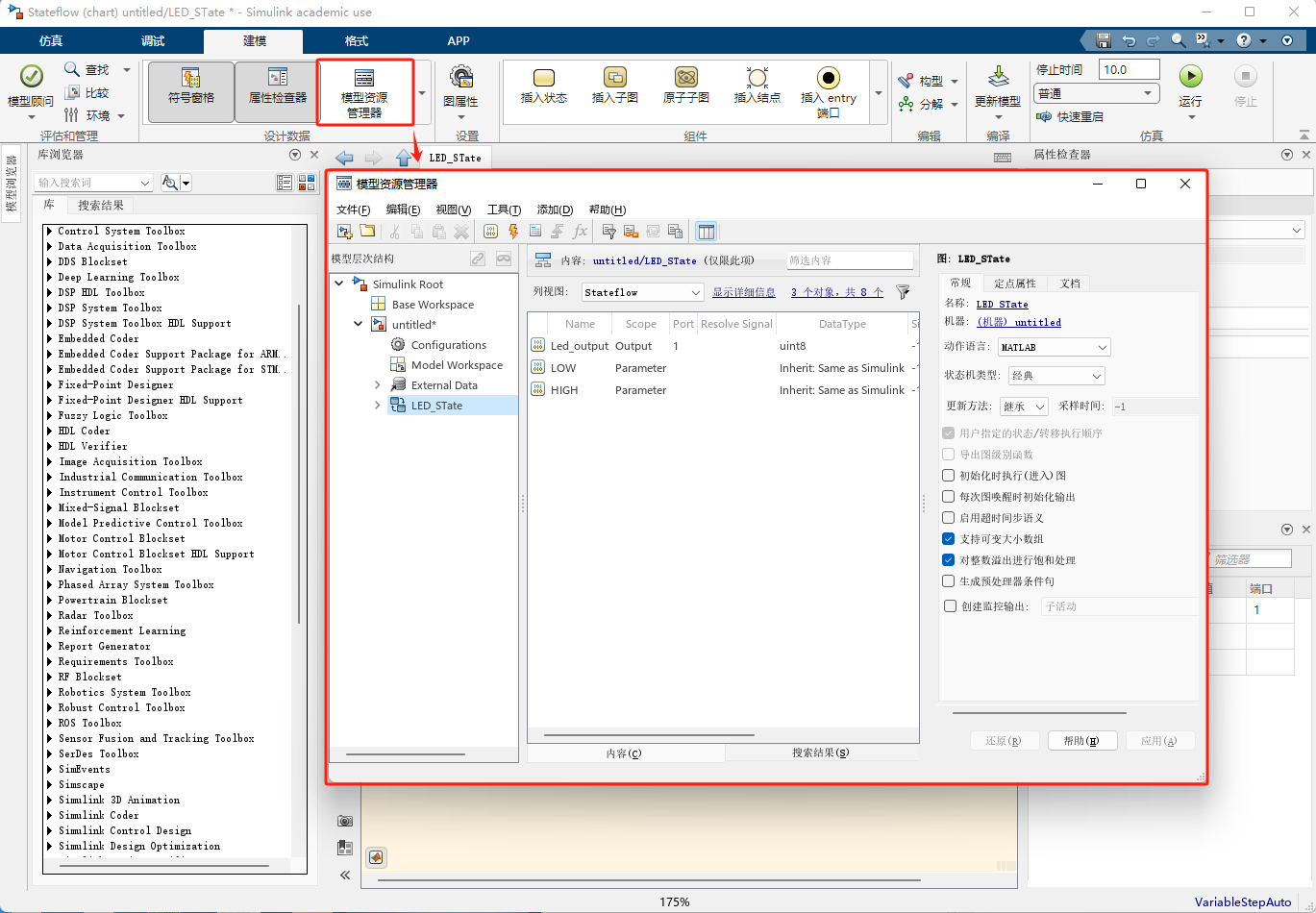Screen dimensions: 1316x913
Task: Toggle the 属性检查器 ribbon button
Action: click(277, 92)
